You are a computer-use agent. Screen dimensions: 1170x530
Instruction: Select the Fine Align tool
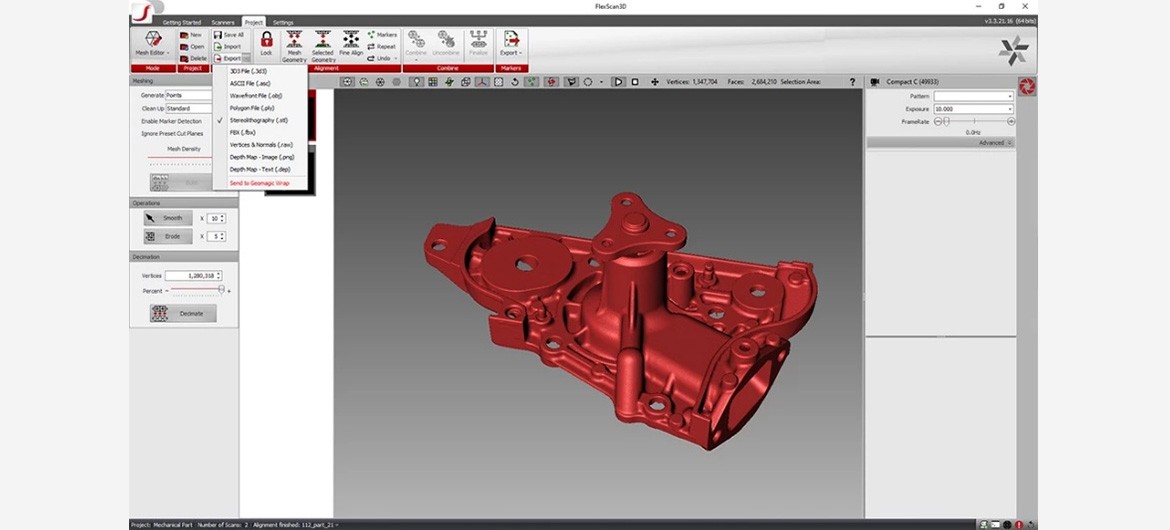351,44
